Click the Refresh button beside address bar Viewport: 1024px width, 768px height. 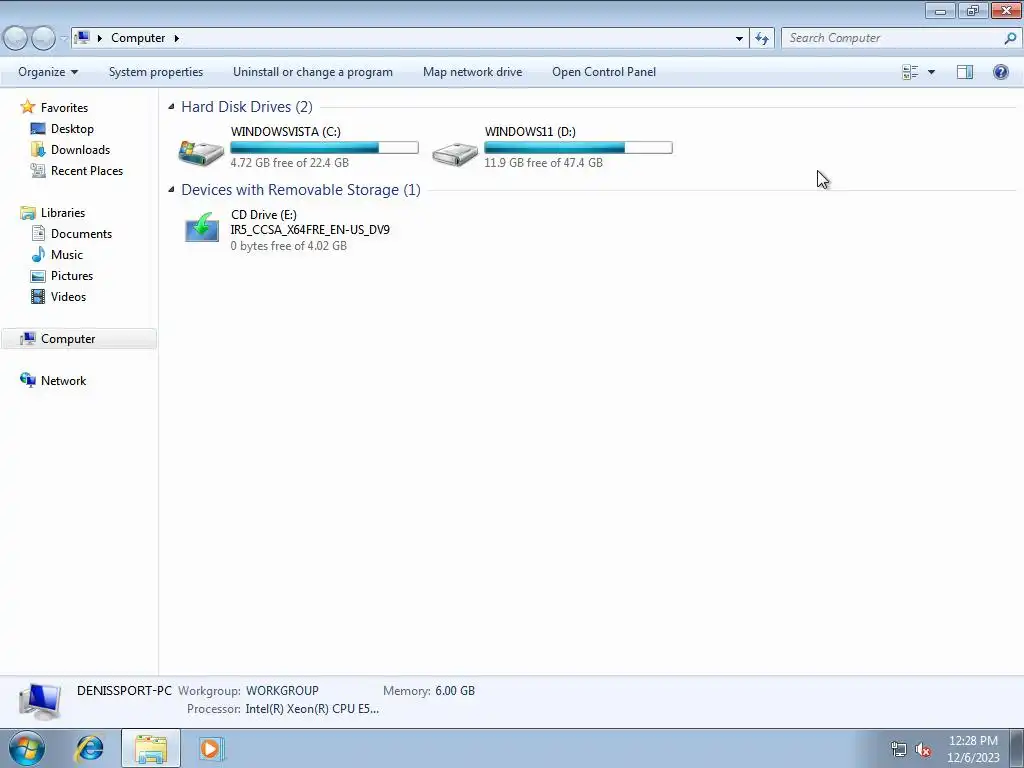(x=762, y=39)
